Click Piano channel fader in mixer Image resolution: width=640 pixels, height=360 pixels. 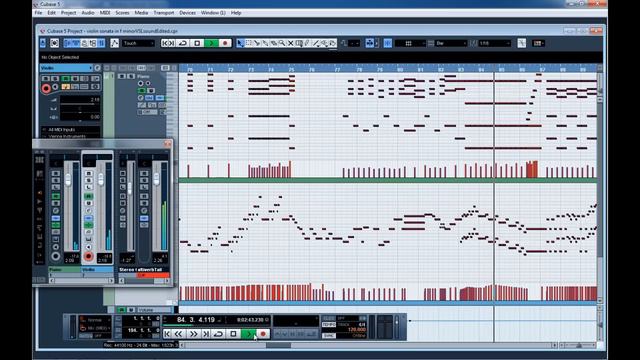pyautogui.click(x=68, y=180)
